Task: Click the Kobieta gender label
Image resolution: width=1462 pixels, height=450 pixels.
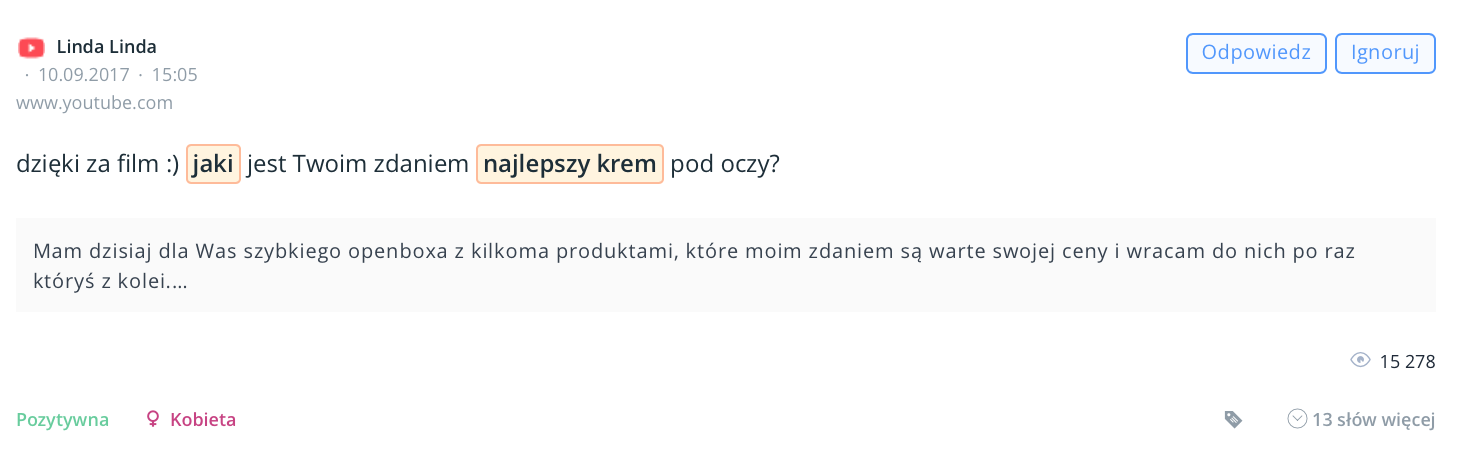Action: click(x=203, y=420)
